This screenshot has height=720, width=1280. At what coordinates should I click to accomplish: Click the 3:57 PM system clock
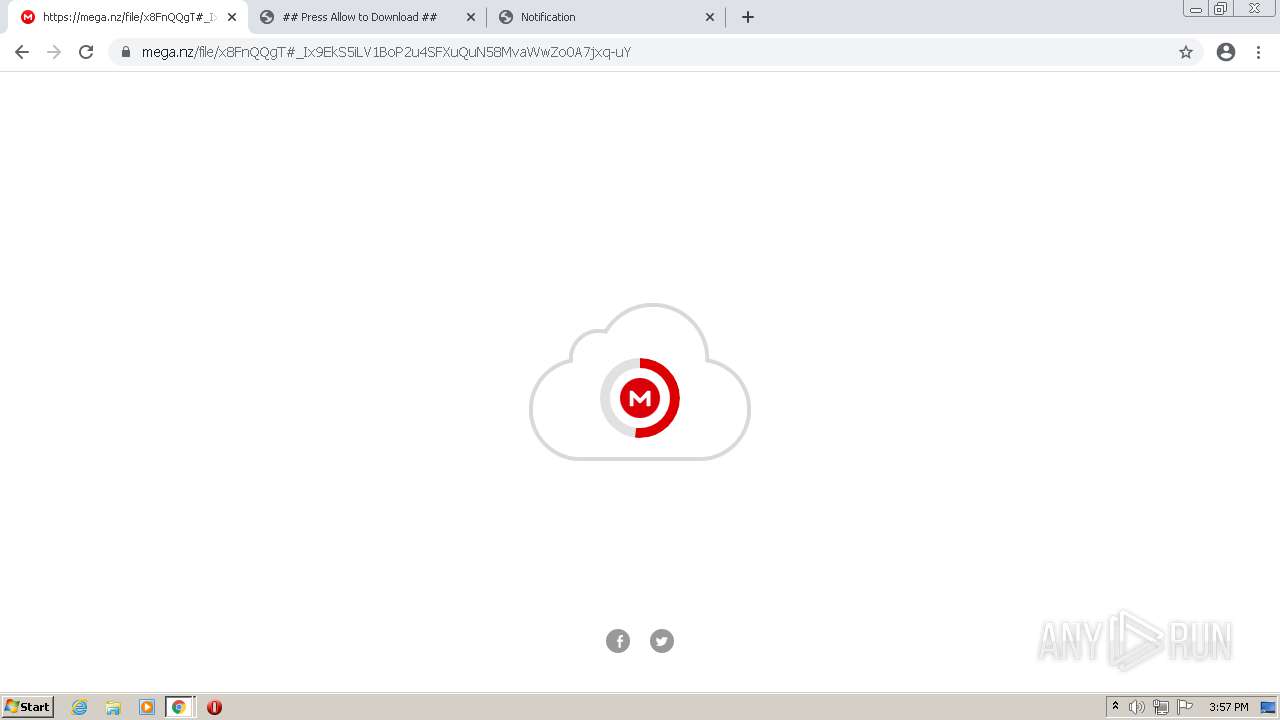click(1229, 707)
